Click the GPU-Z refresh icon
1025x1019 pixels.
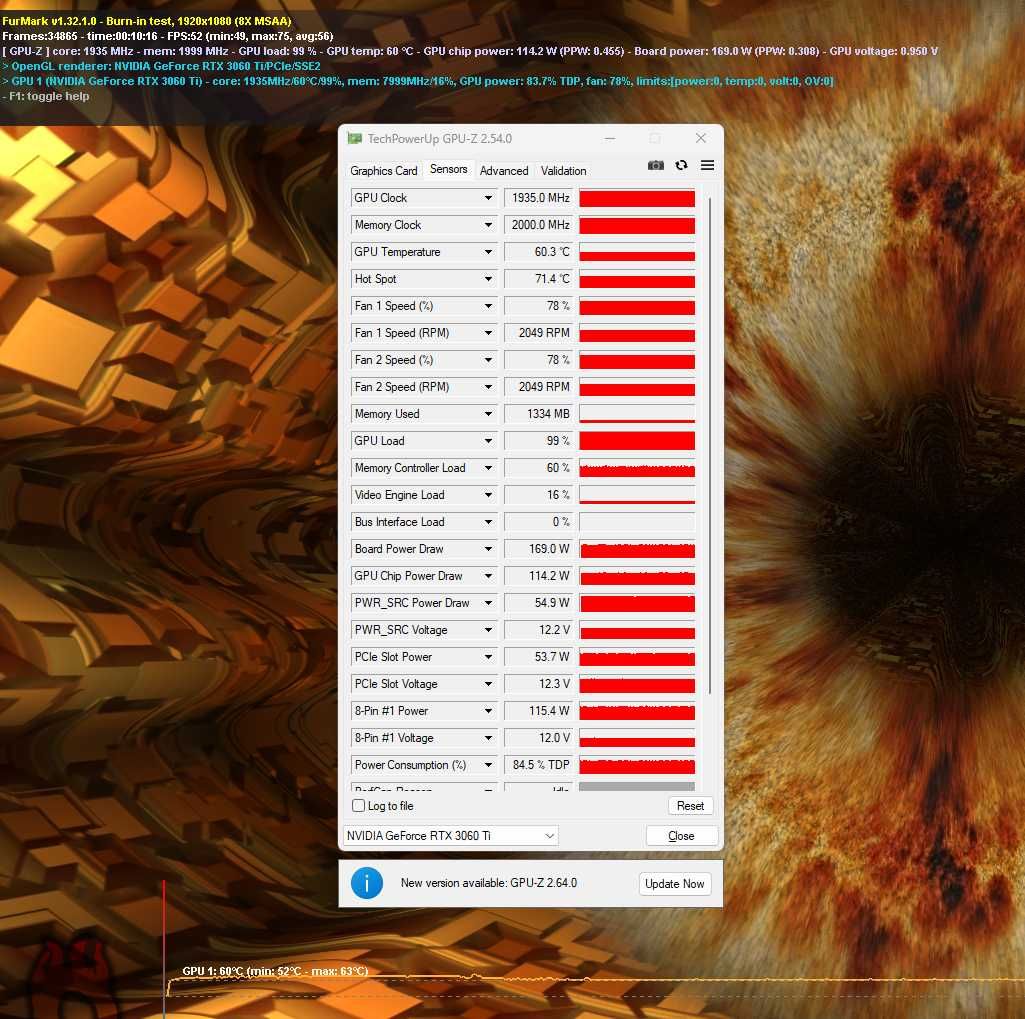(x=681, y=165)
